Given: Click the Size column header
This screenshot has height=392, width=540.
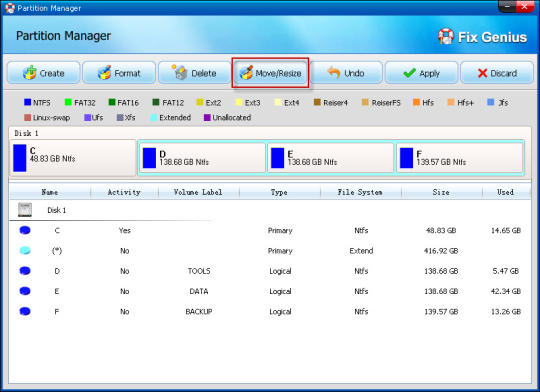Looking at the screenshot, I should (x=441, y=192).
